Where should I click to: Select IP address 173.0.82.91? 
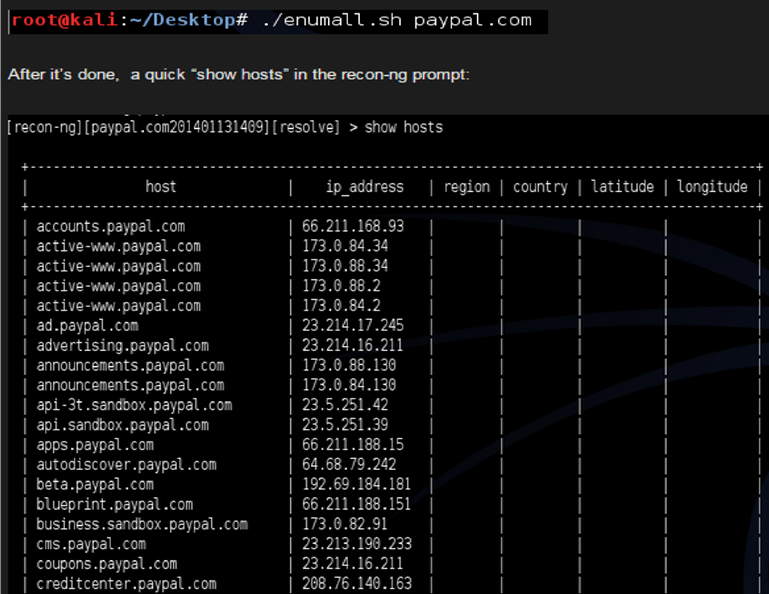[345, 524]
